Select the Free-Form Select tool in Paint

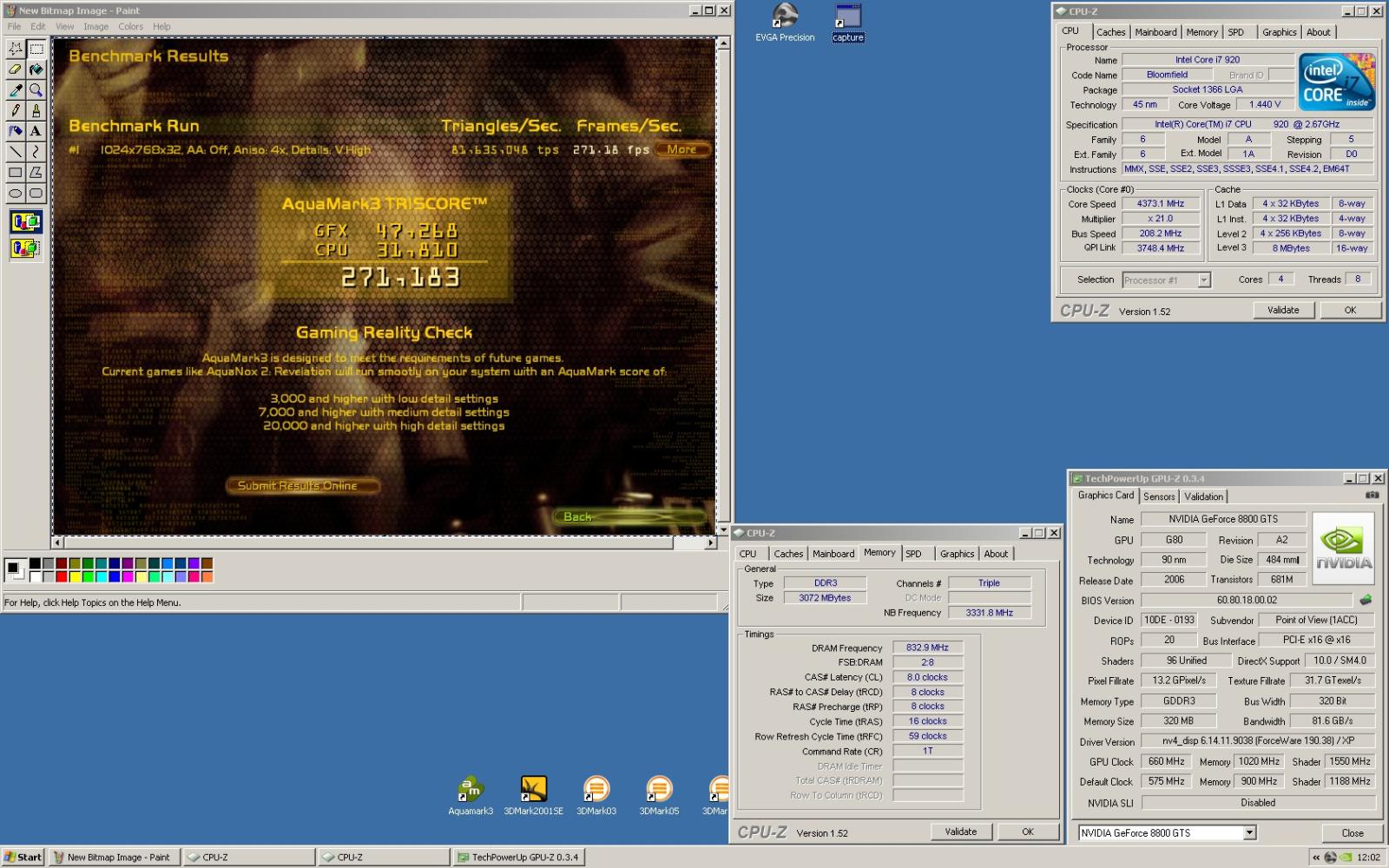(x=16, y=49)
